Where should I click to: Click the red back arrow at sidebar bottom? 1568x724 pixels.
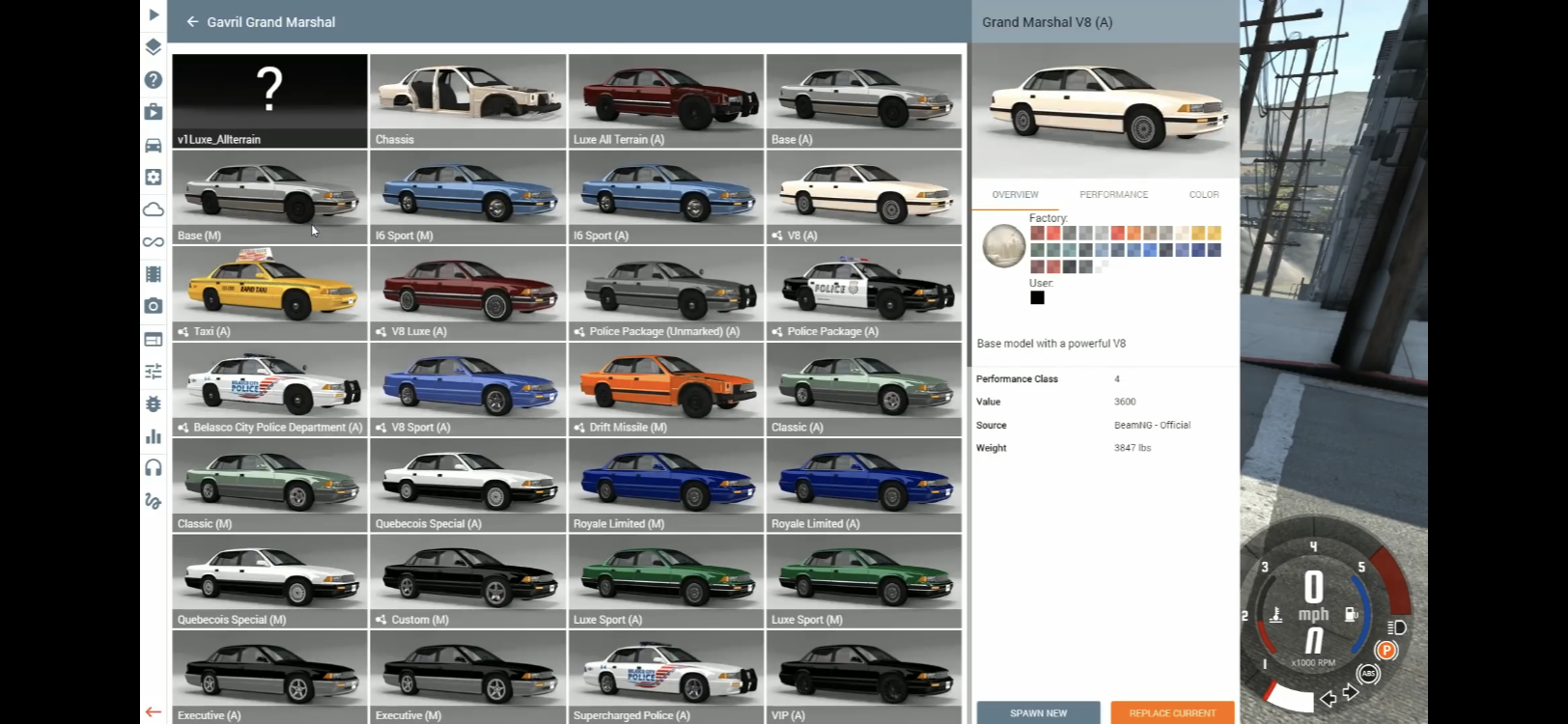tap(154, 712)
